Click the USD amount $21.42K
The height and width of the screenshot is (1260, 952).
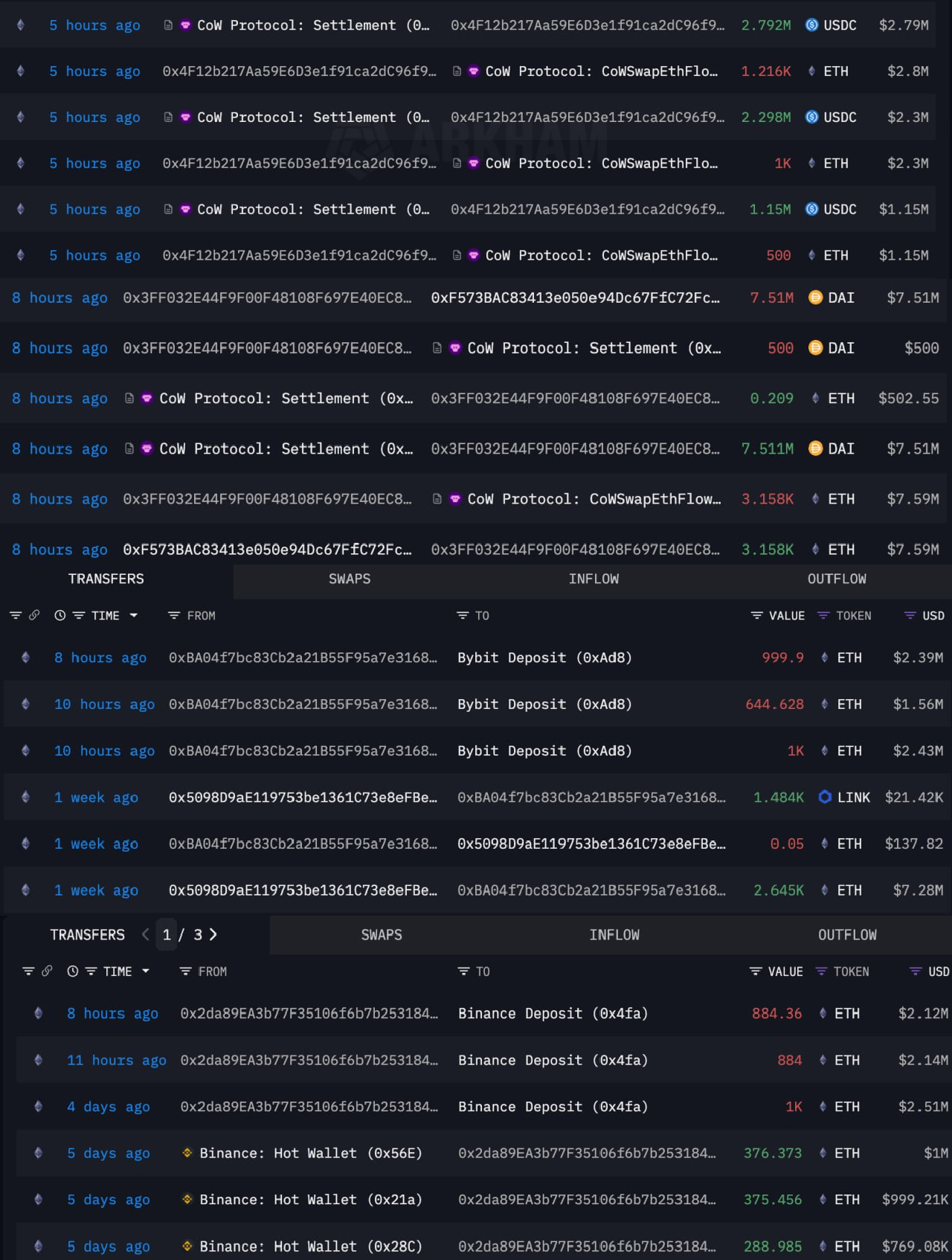(914, 797)
